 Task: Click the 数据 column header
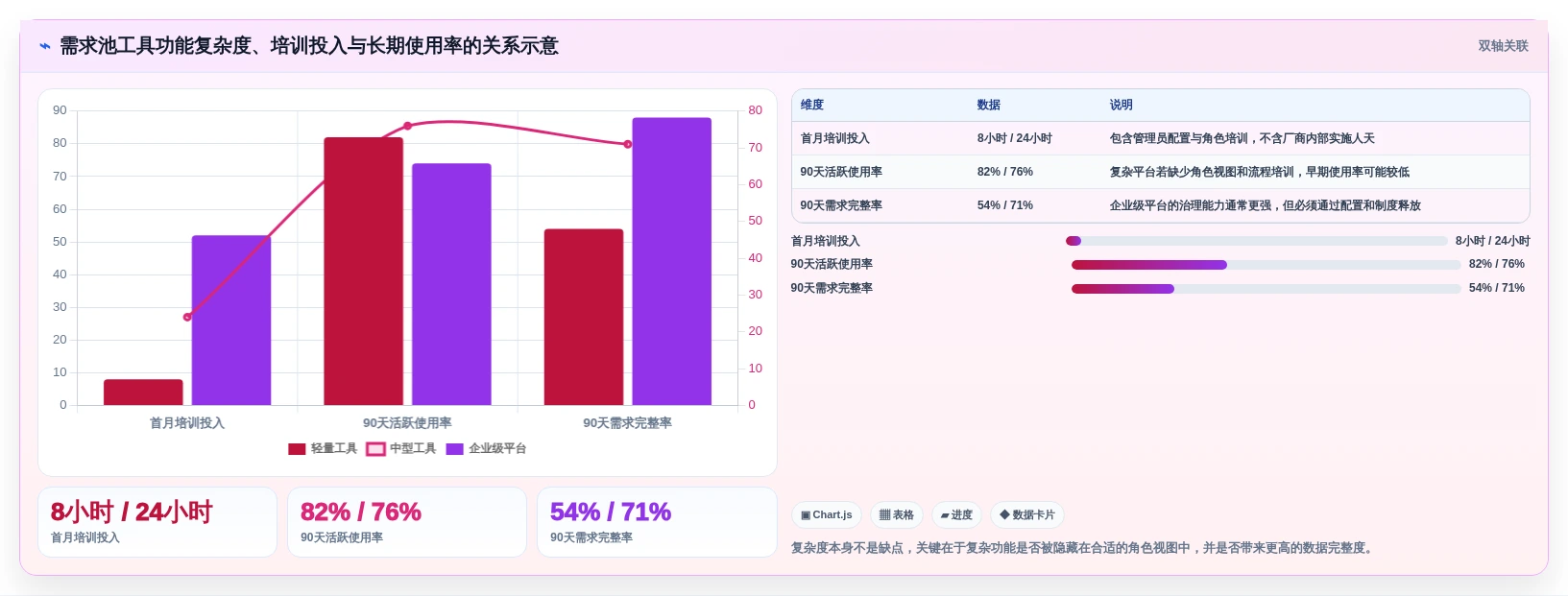[989, 105]
